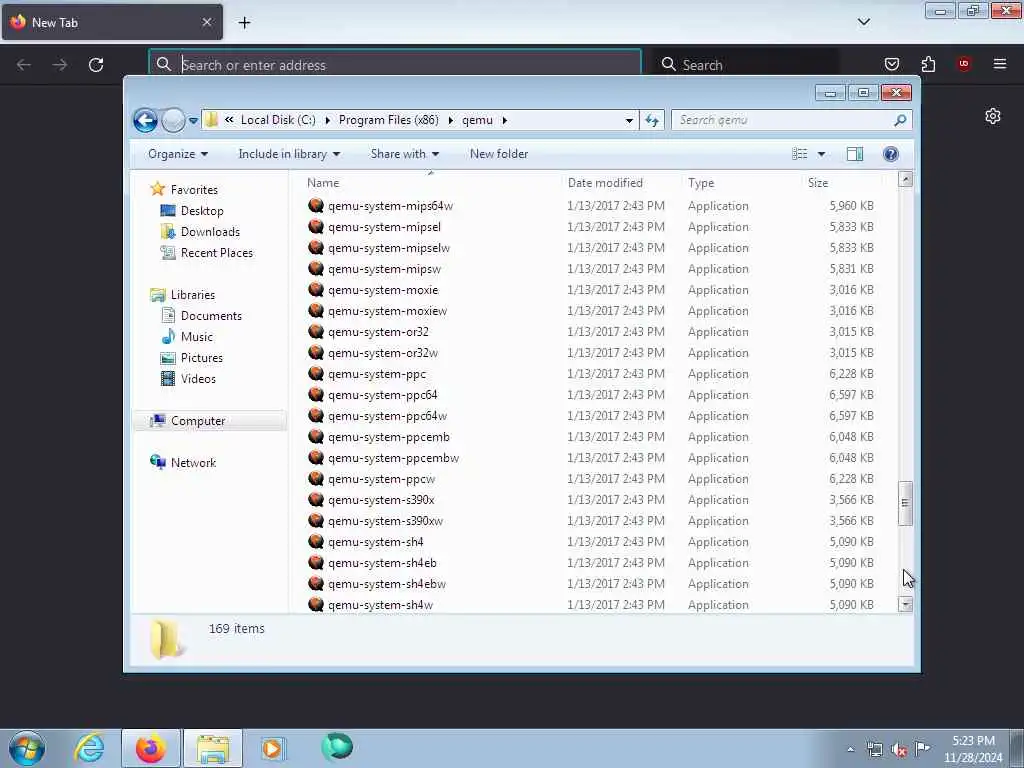Select the qemu-system-ppc64 file icon
Screen dimensions: 1024x768
[x=316, y=394]
